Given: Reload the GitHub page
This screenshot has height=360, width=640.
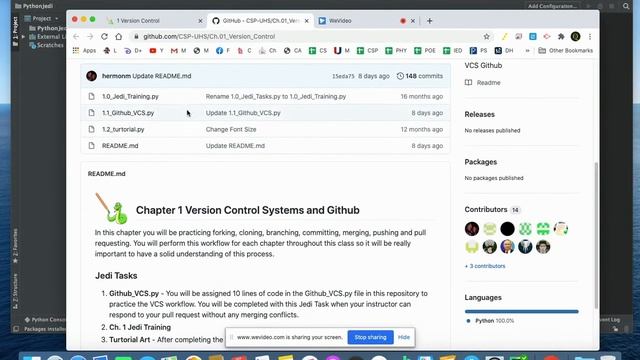Looking at the screenshot, I should click(104, 37).
